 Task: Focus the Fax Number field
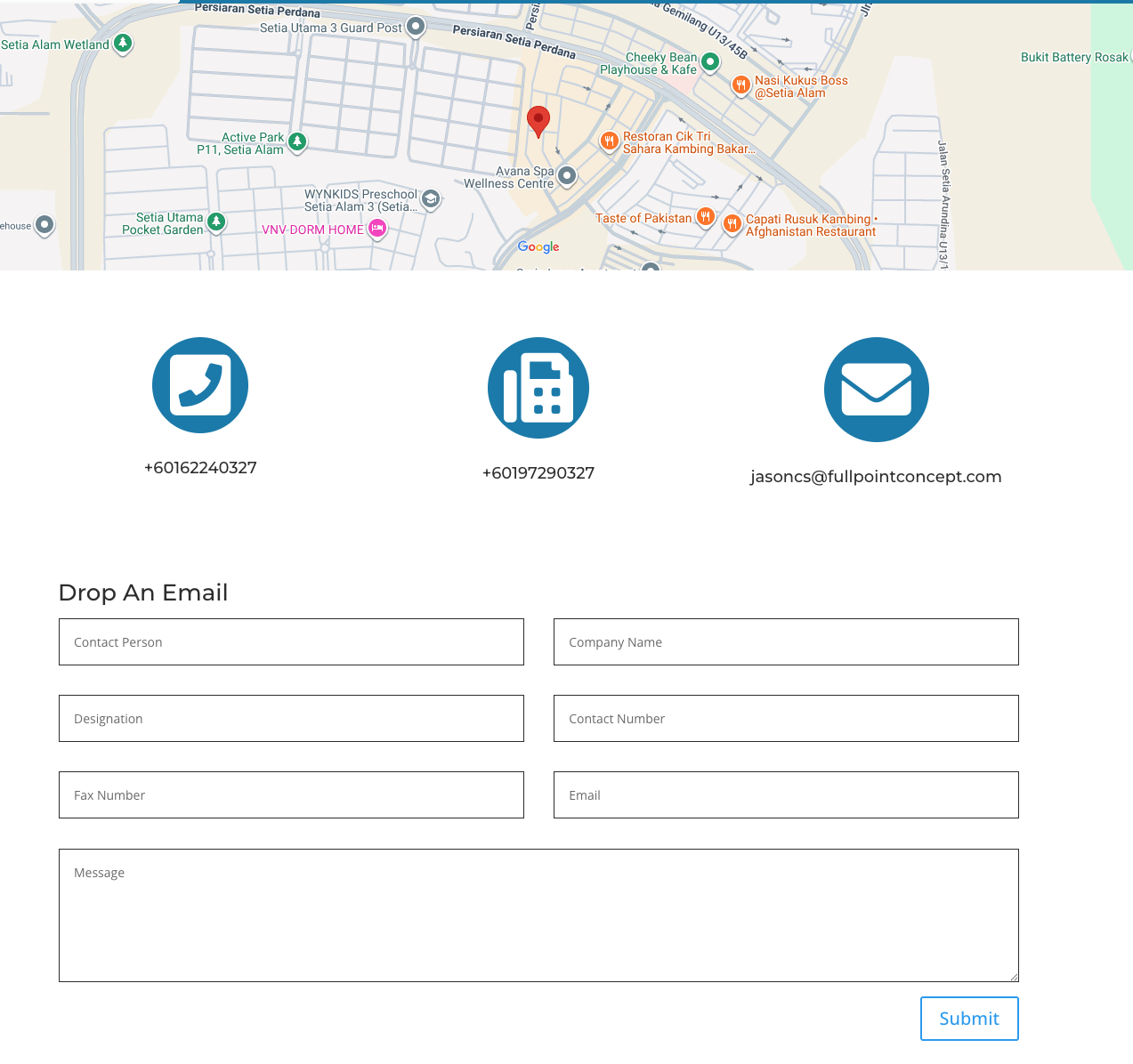[291, 795]
